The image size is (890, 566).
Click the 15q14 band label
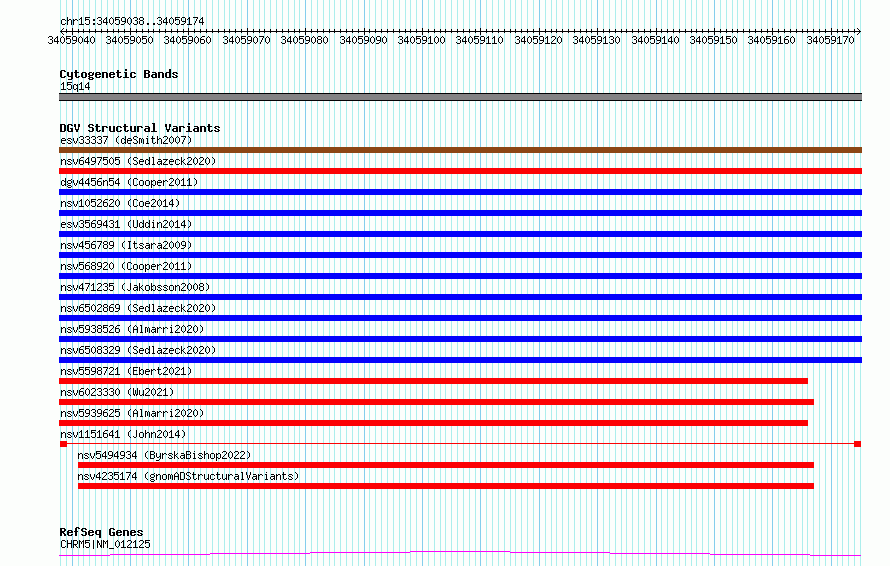coord(75,86)
